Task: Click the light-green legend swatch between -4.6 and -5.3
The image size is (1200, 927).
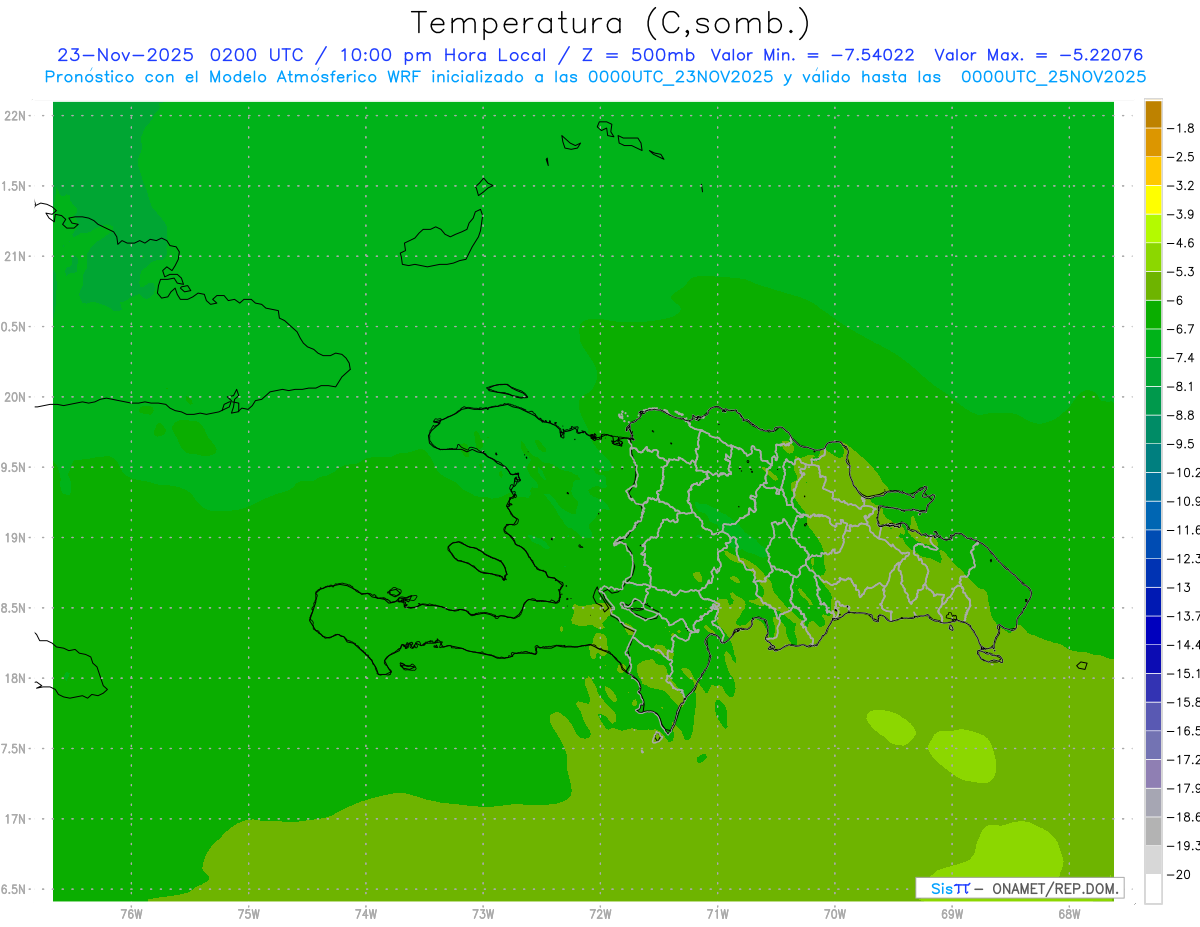Action: click(1153, 257)
